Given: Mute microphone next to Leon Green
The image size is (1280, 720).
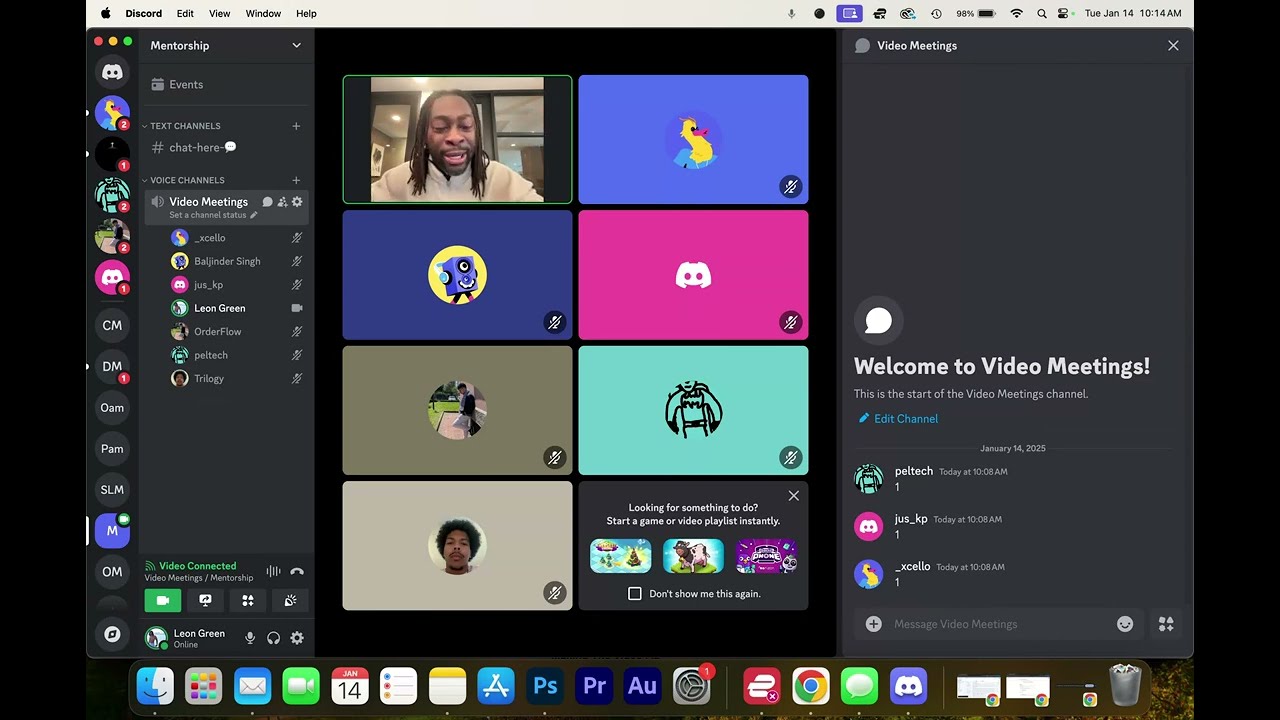Looking at the screenshot, I should 250,638.
